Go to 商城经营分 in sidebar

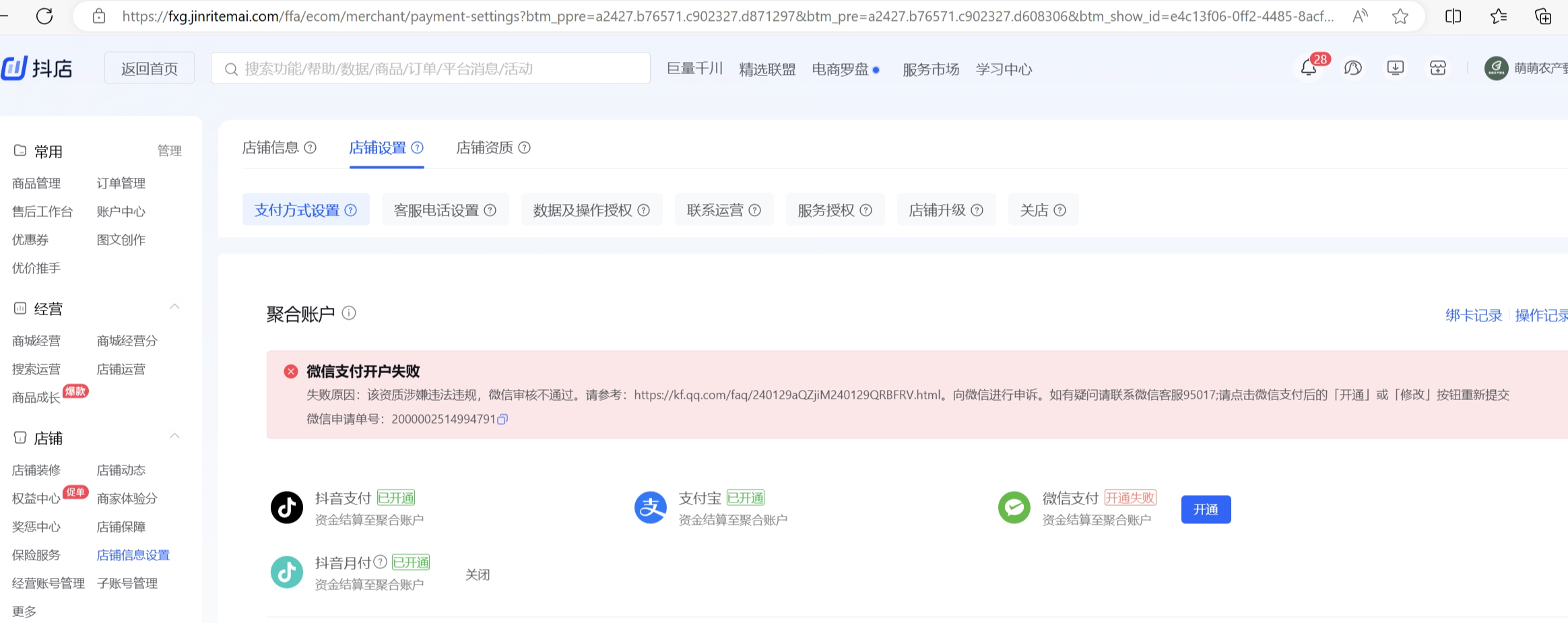[127, 341]
